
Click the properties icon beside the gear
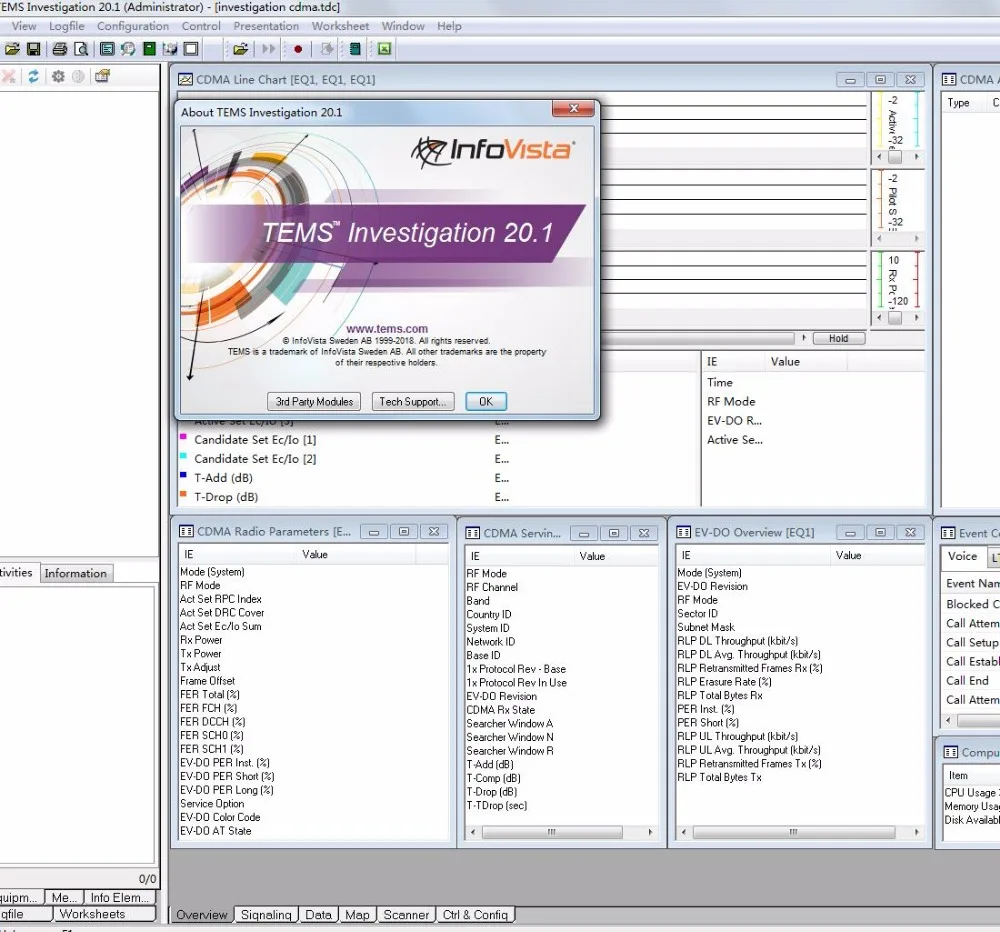pos(102,77)
